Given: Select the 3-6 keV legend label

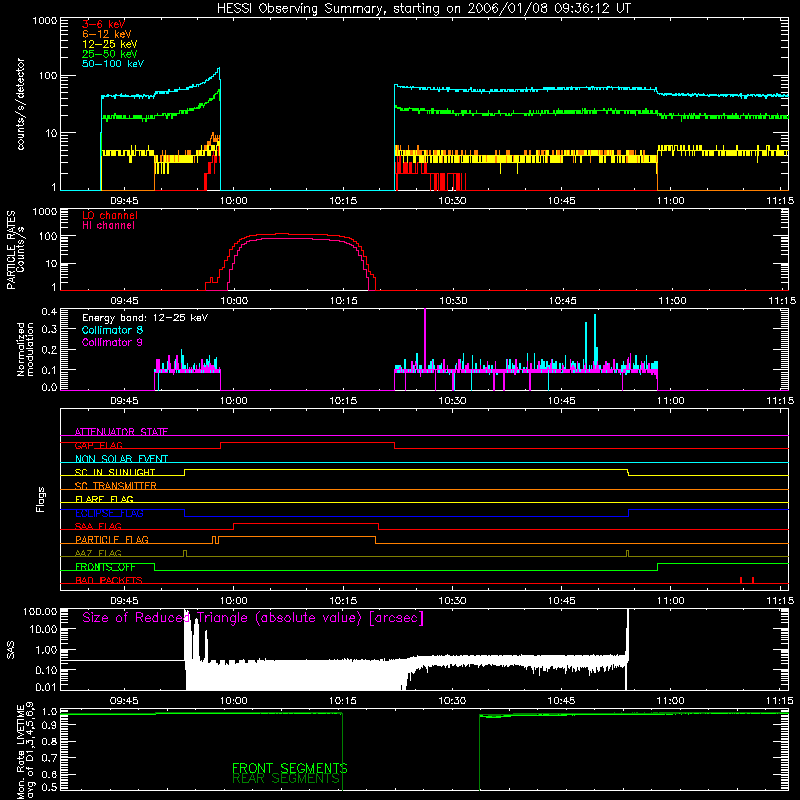Looking at the screenshot, I should pos(103,24).
